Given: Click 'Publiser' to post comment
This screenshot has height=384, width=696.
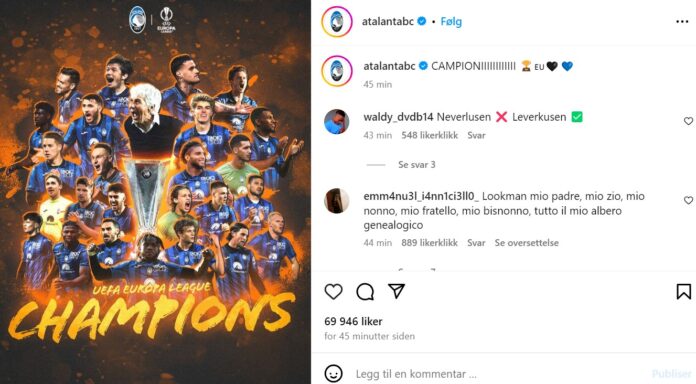Looking at the screenshot, I should 671,374.
